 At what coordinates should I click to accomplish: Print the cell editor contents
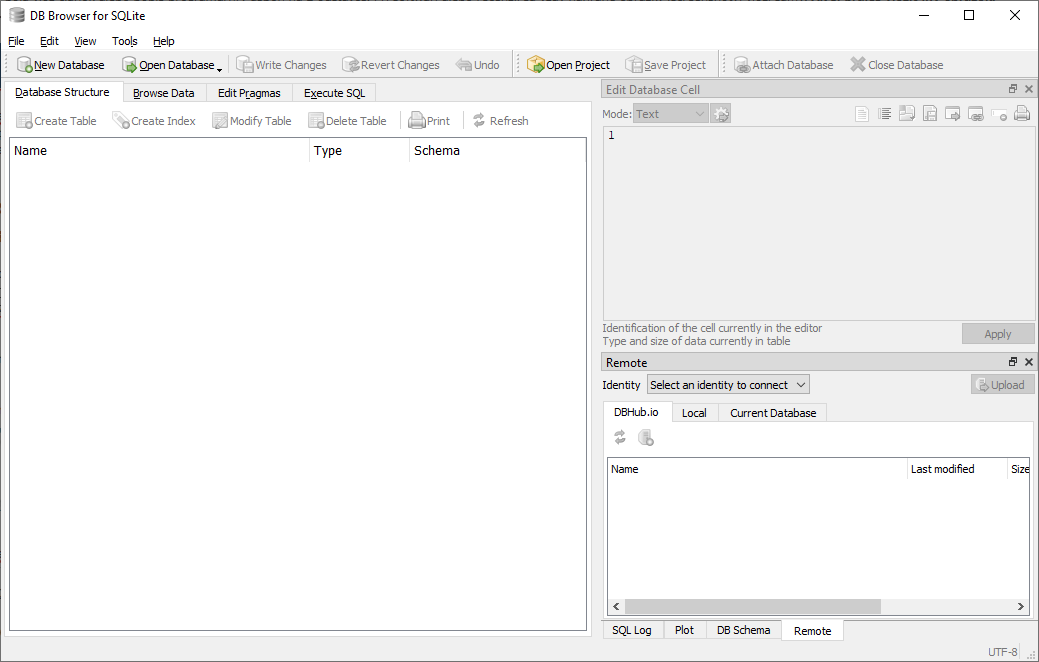pos(1021,113)
